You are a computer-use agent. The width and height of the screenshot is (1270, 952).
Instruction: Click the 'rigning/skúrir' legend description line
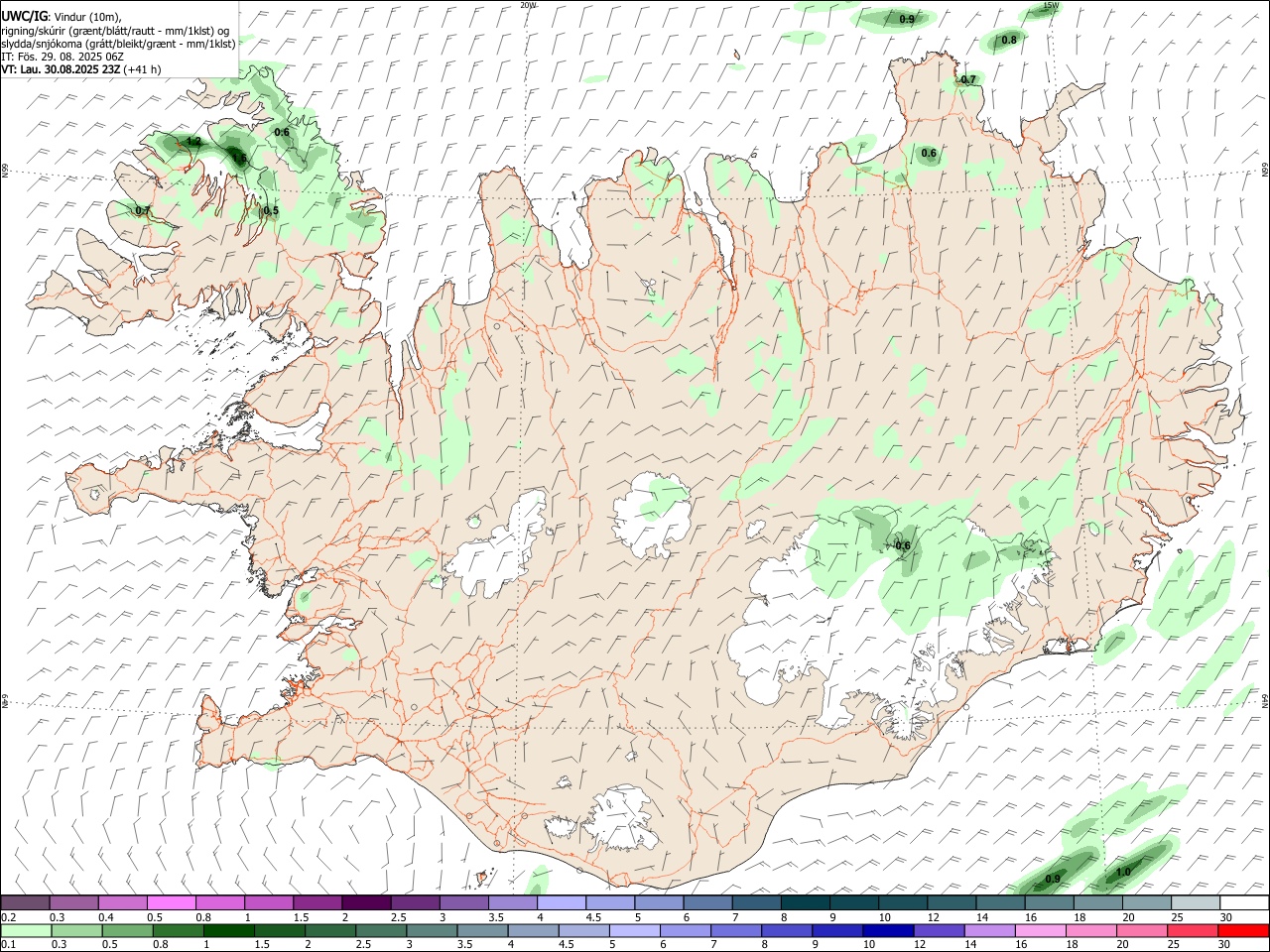pos(114,31)
